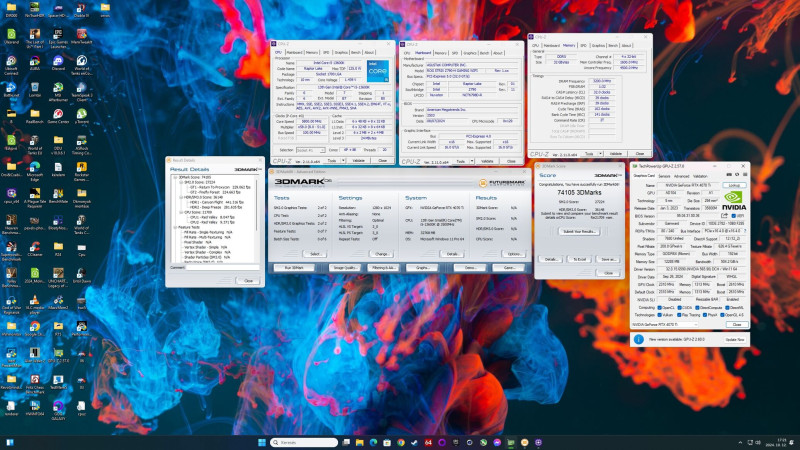800x450 pixels.
Task: Toggle the PhysX checkbox
Action: (705, 315)
